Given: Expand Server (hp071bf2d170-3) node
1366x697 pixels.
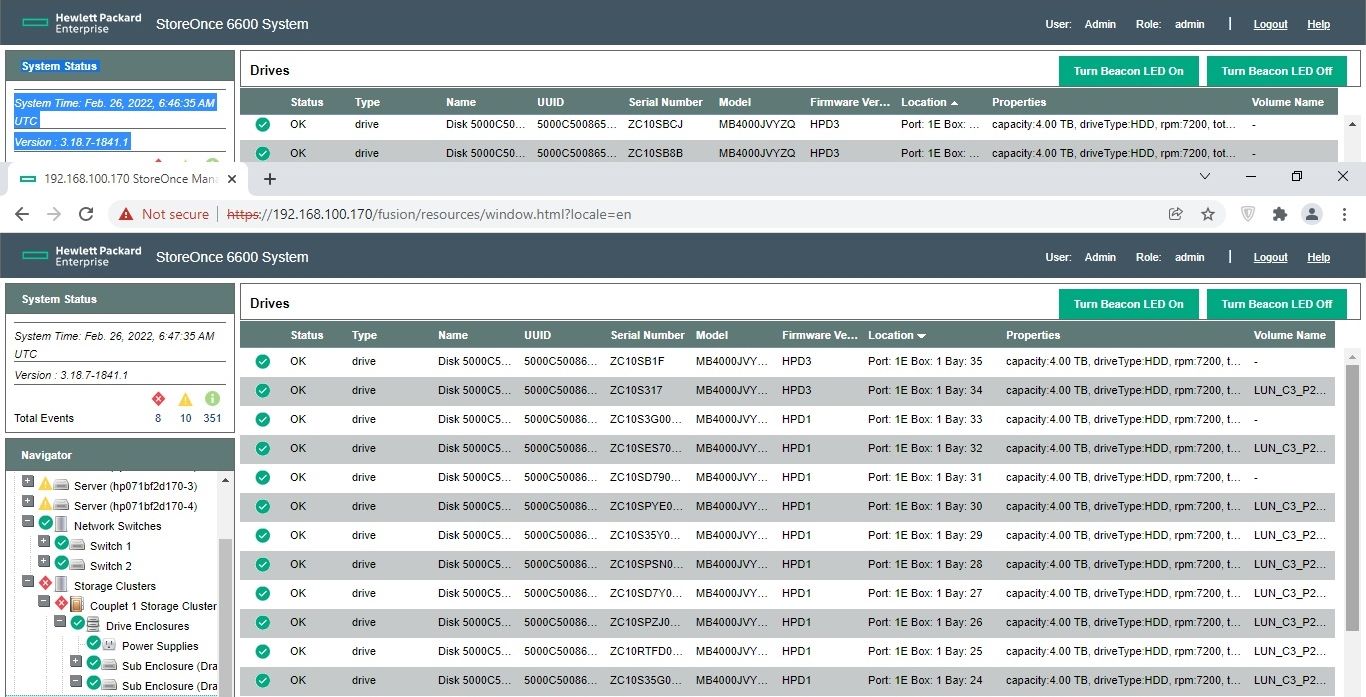Looking at the screenshot, I should point(28,482).
